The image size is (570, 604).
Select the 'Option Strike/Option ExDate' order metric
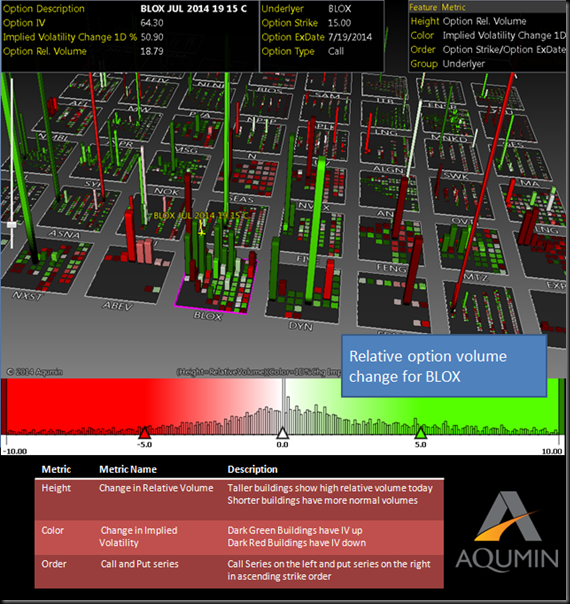(504, 50)
